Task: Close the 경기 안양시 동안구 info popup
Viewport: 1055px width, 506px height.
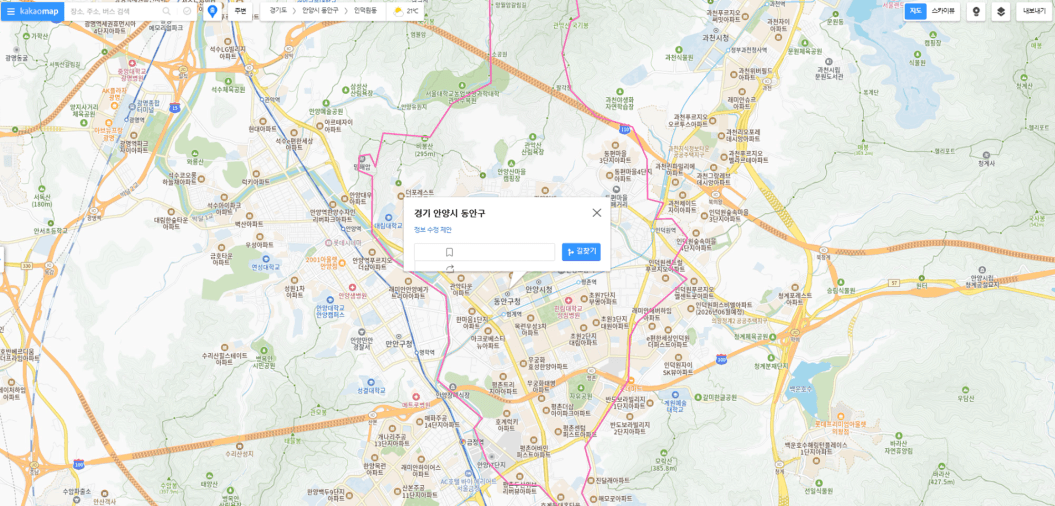Action: click(x=596, y=213)
